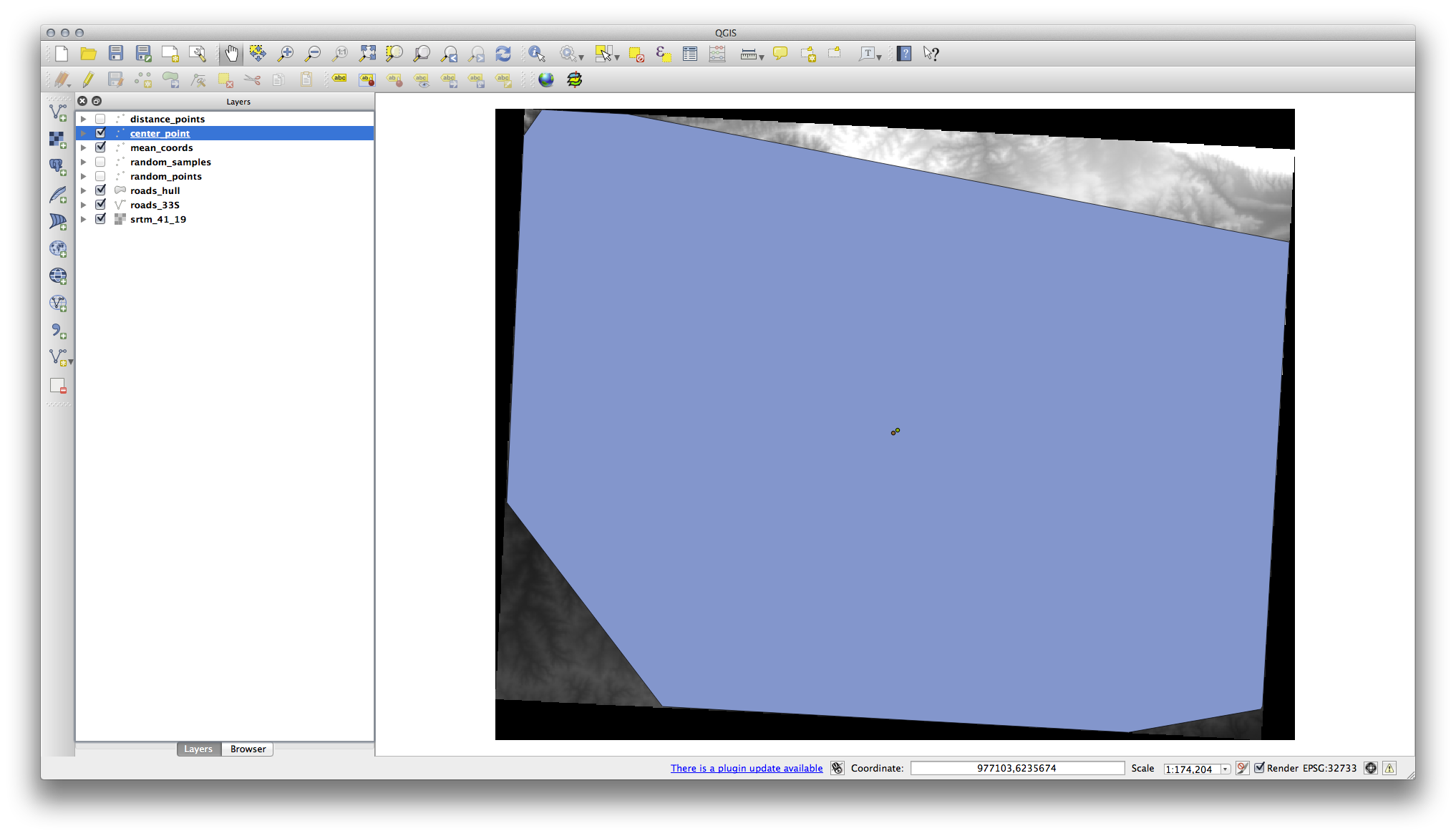Click Zoom Full extent icon
This screenshot has width=1456, height=836.
367,54
